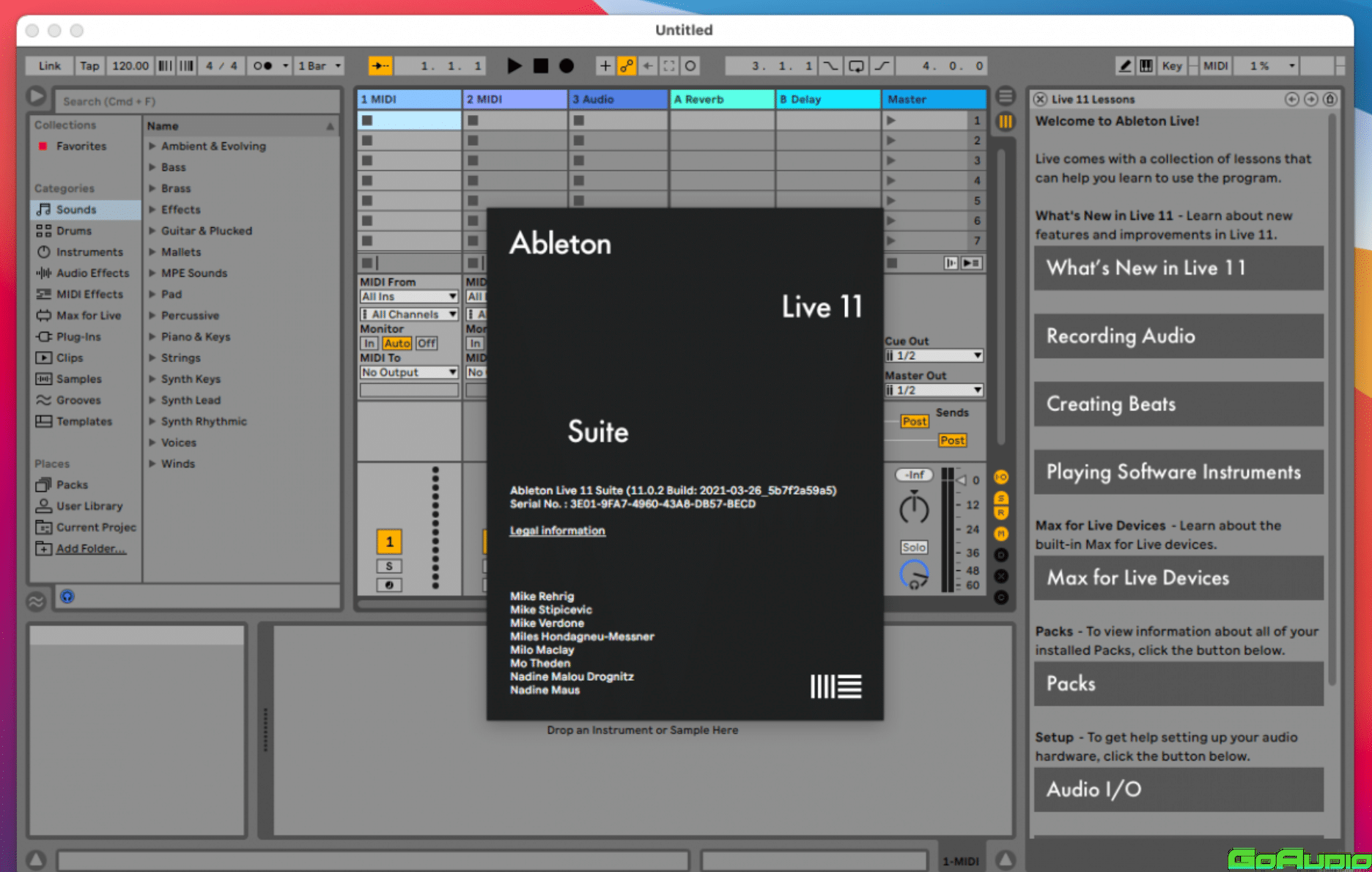The height and width of the screenshot is (872, 1372).
Task: Expand the Guitar & Plucked folder
Action: (152, 231)
